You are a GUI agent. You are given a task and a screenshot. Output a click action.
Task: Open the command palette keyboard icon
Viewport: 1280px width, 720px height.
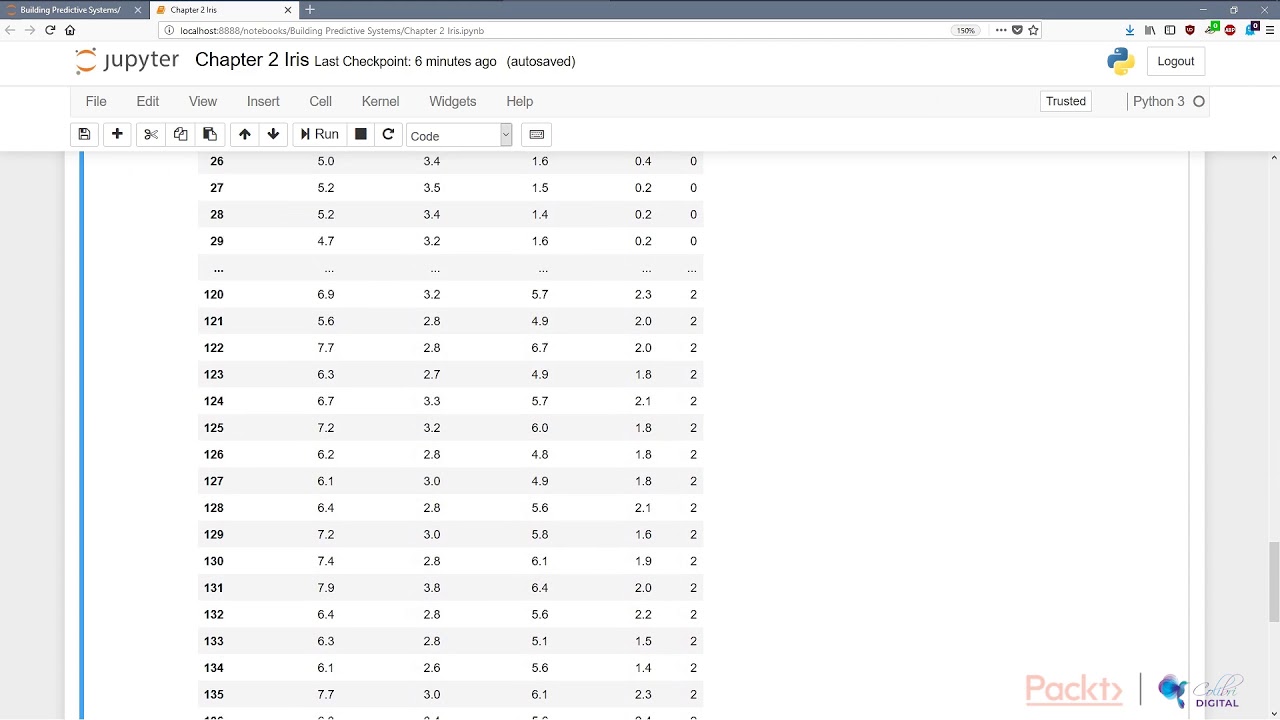tap(537, 134)
